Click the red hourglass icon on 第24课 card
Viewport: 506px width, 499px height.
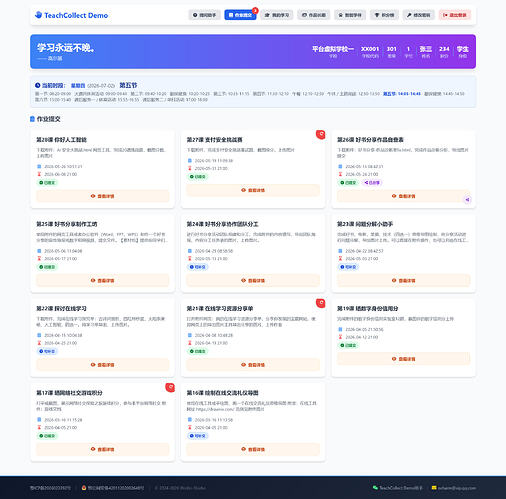pos(190,258)
